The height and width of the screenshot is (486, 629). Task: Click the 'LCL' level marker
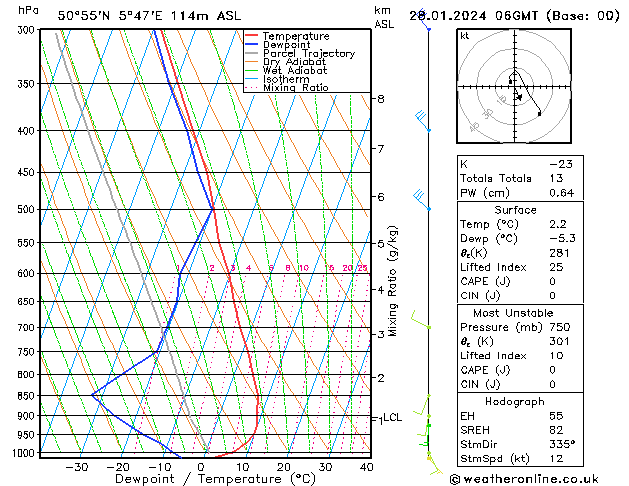[x=392, y=418]
